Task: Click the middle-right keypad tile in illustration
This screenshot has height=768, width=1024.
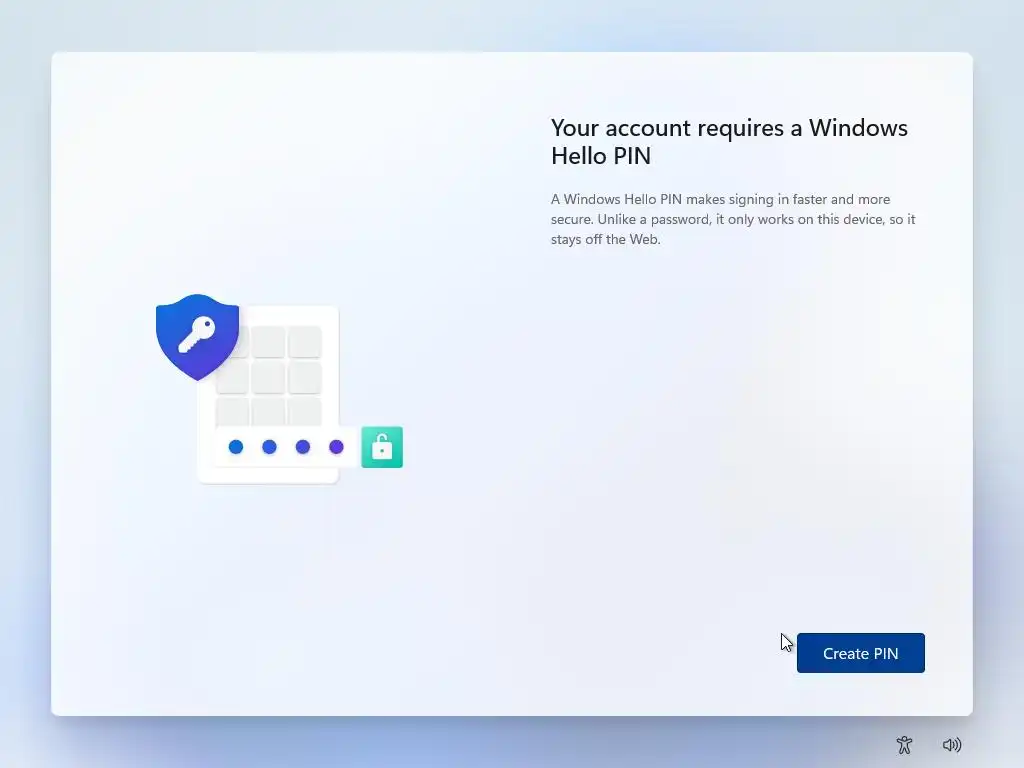Action: tap(305, 377)
